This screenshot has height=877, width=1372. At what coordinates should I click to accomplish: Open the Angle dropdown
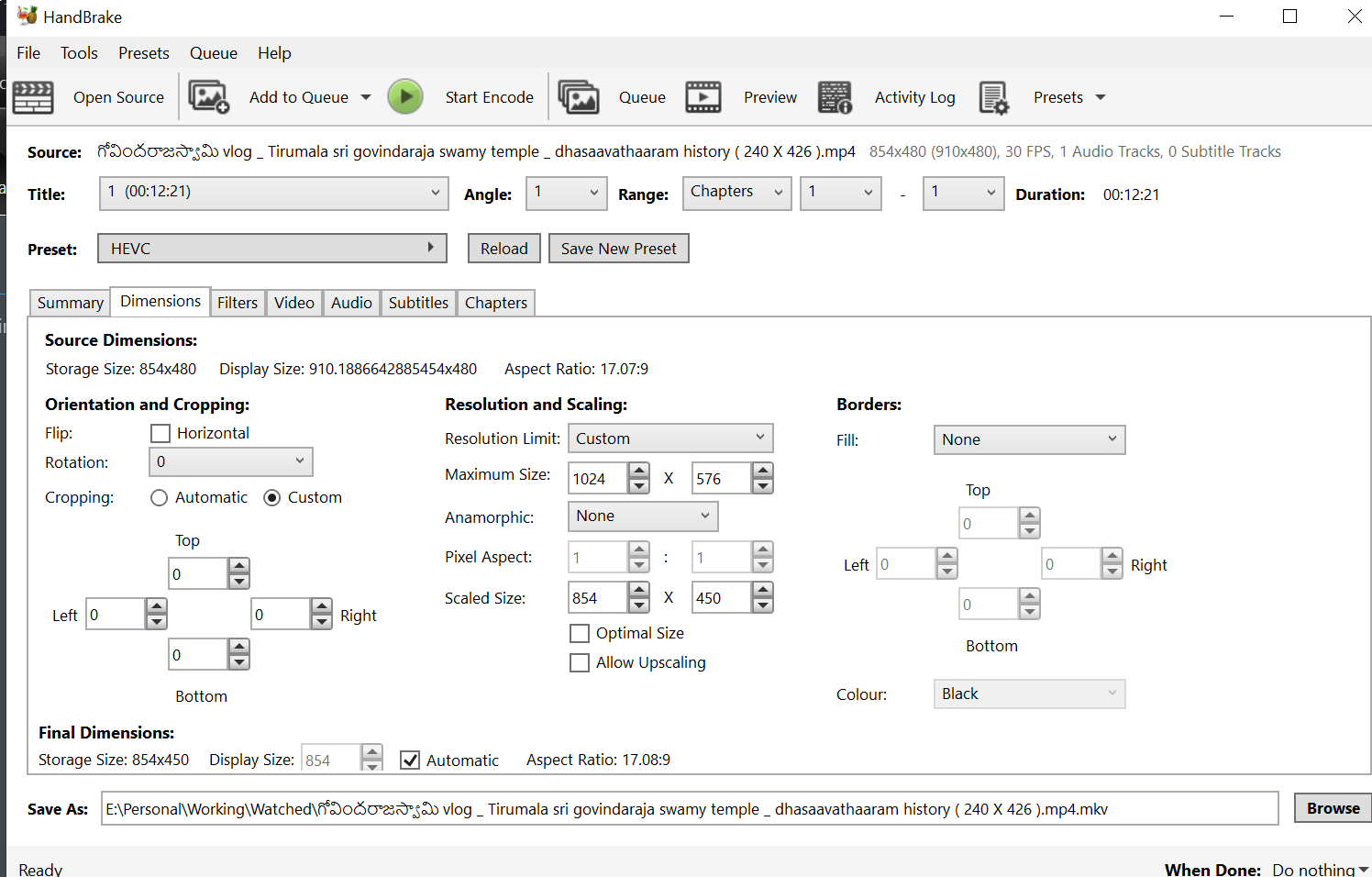[567, 193]
